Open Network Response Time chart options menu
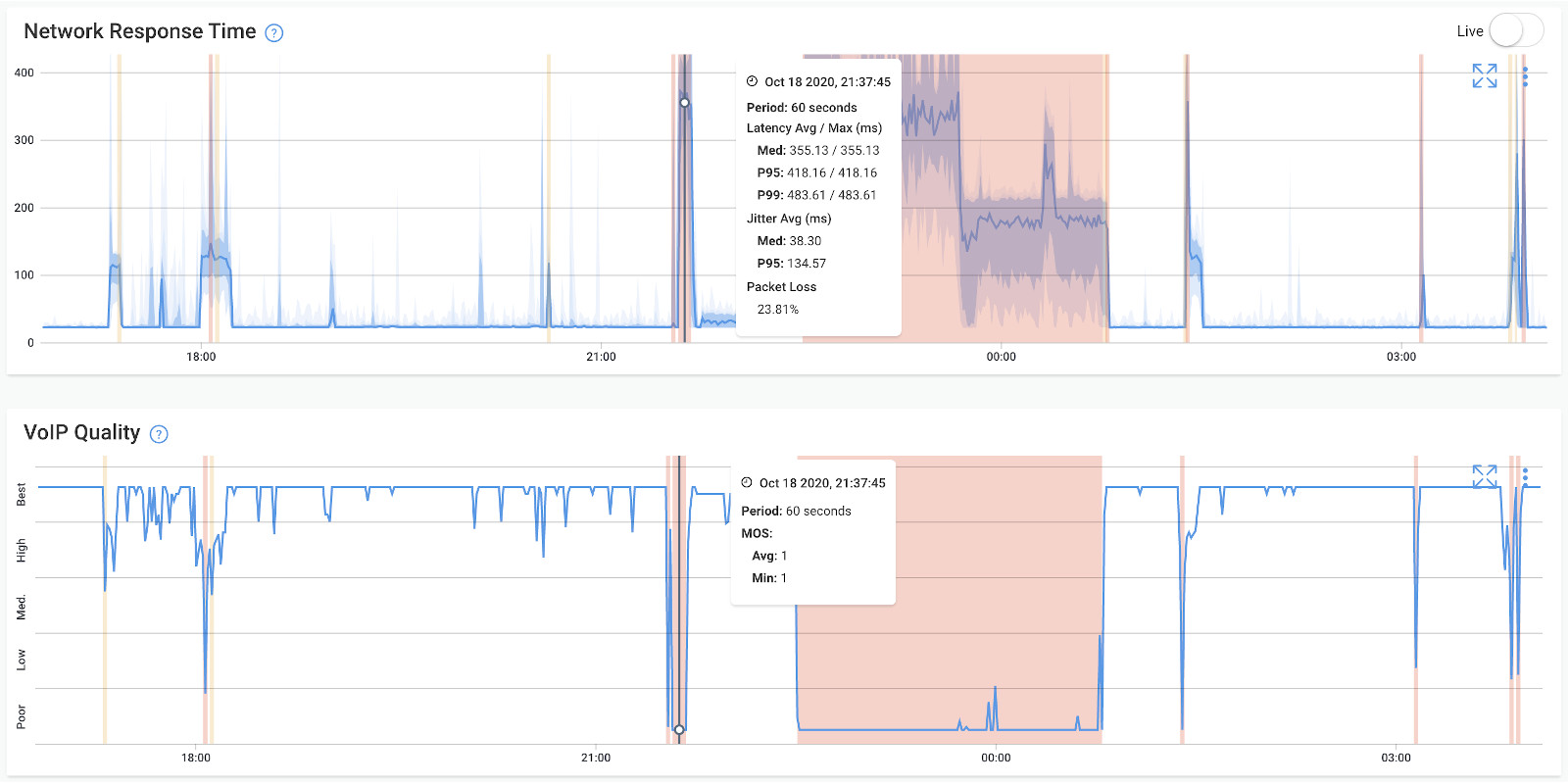 point(1525,76)
